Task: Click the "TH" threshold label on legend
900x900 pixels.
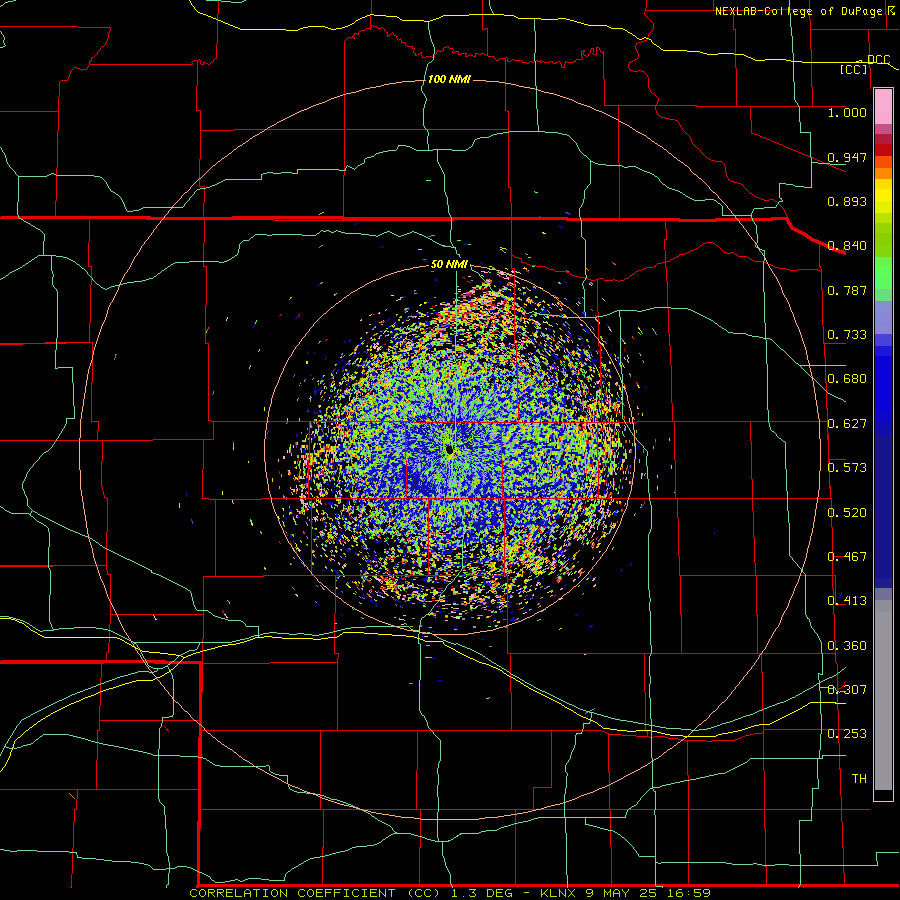Action: click(x=859, y=779)
